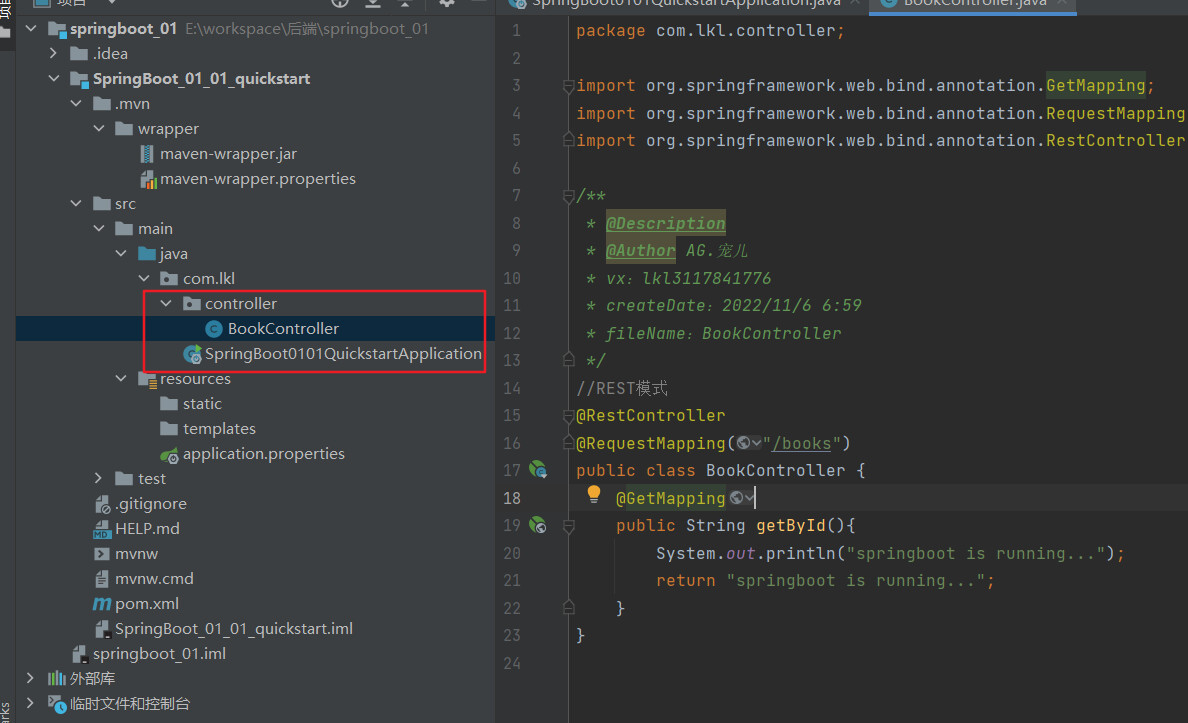Click the getById method name
Viewport: 1188px width, 723px height.
790,525
